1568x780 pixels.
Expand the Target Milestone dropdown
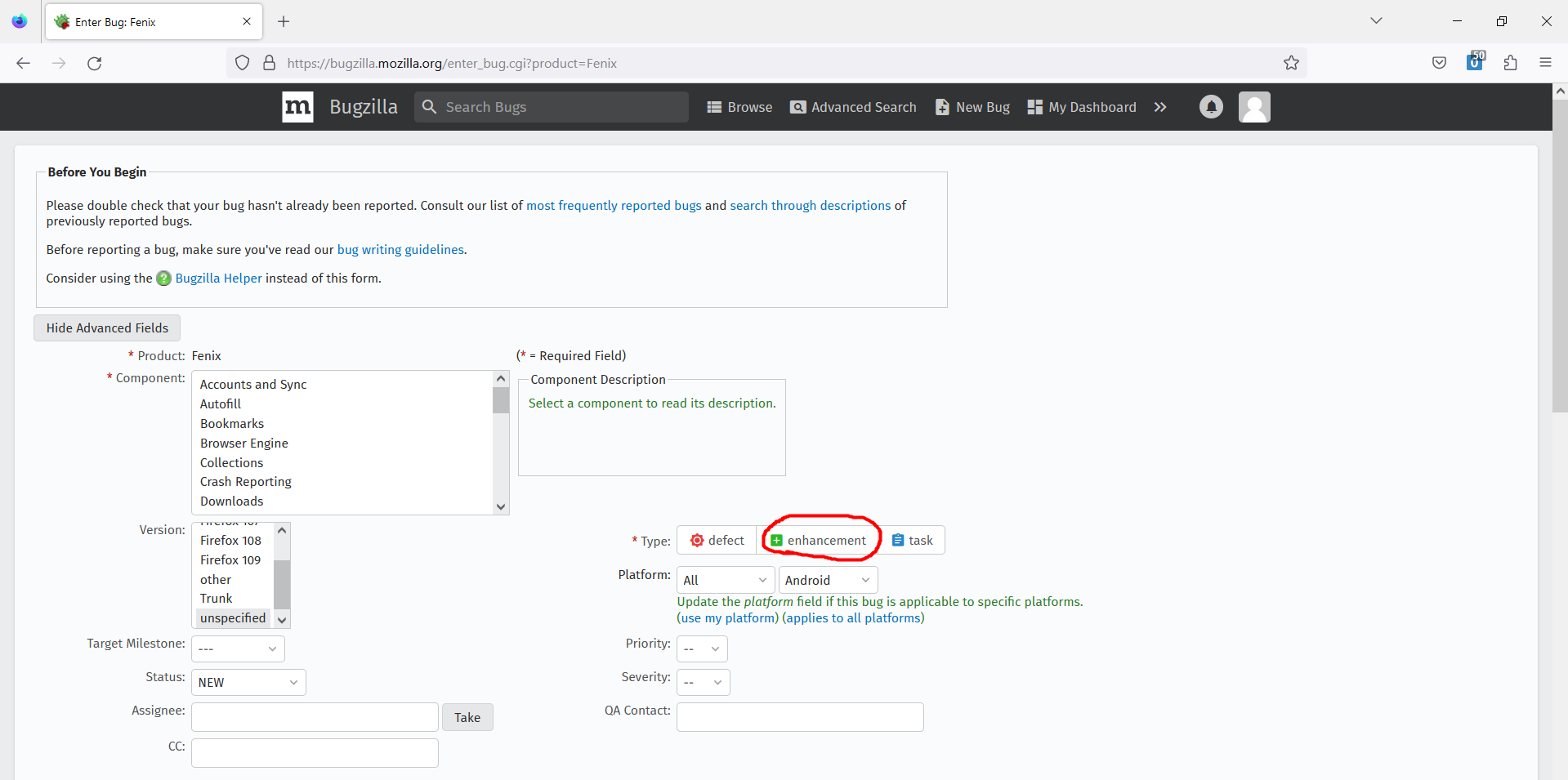237,649
